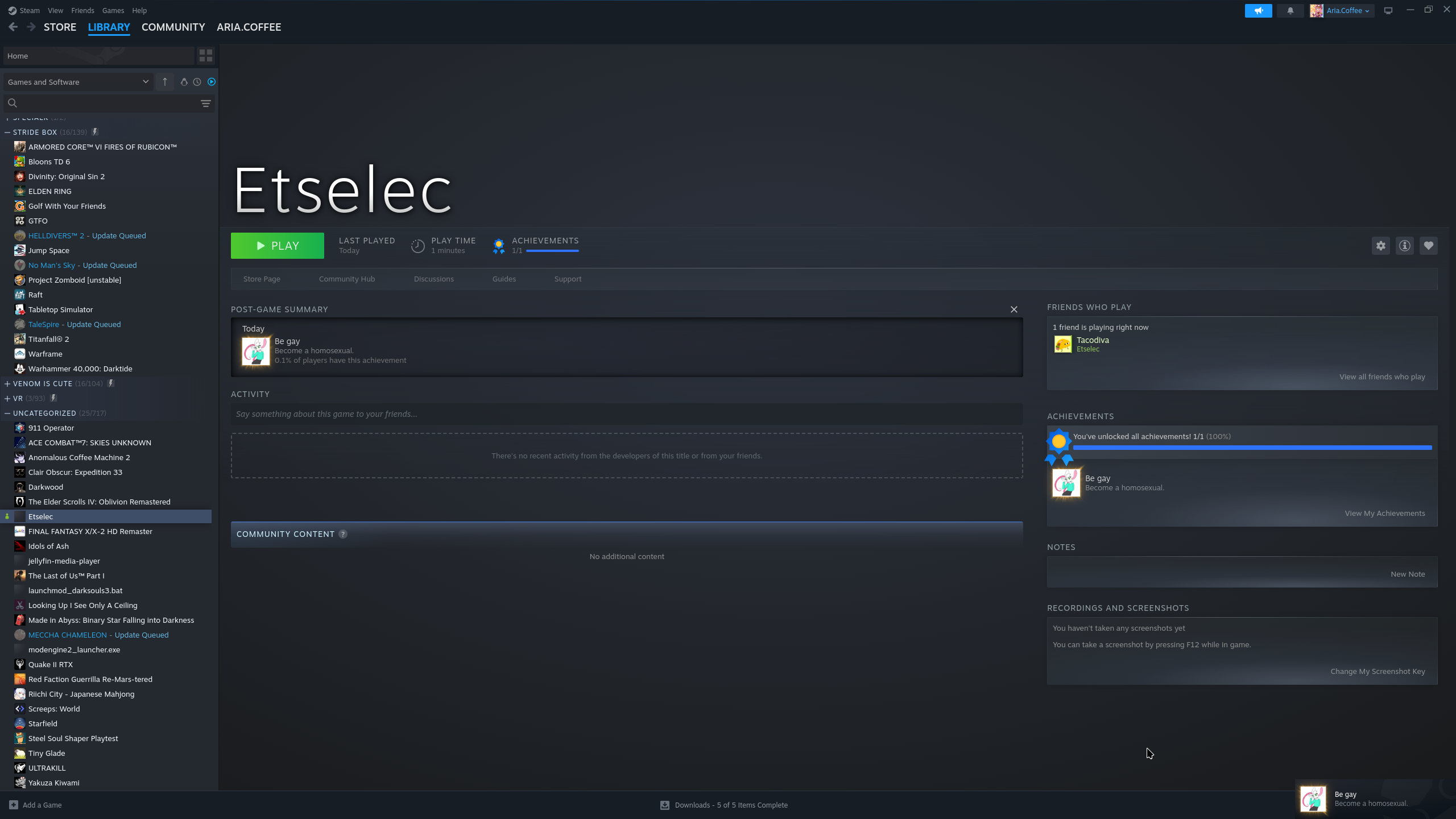Switch to the COMMUNITY tab

(x=173, y=27)
